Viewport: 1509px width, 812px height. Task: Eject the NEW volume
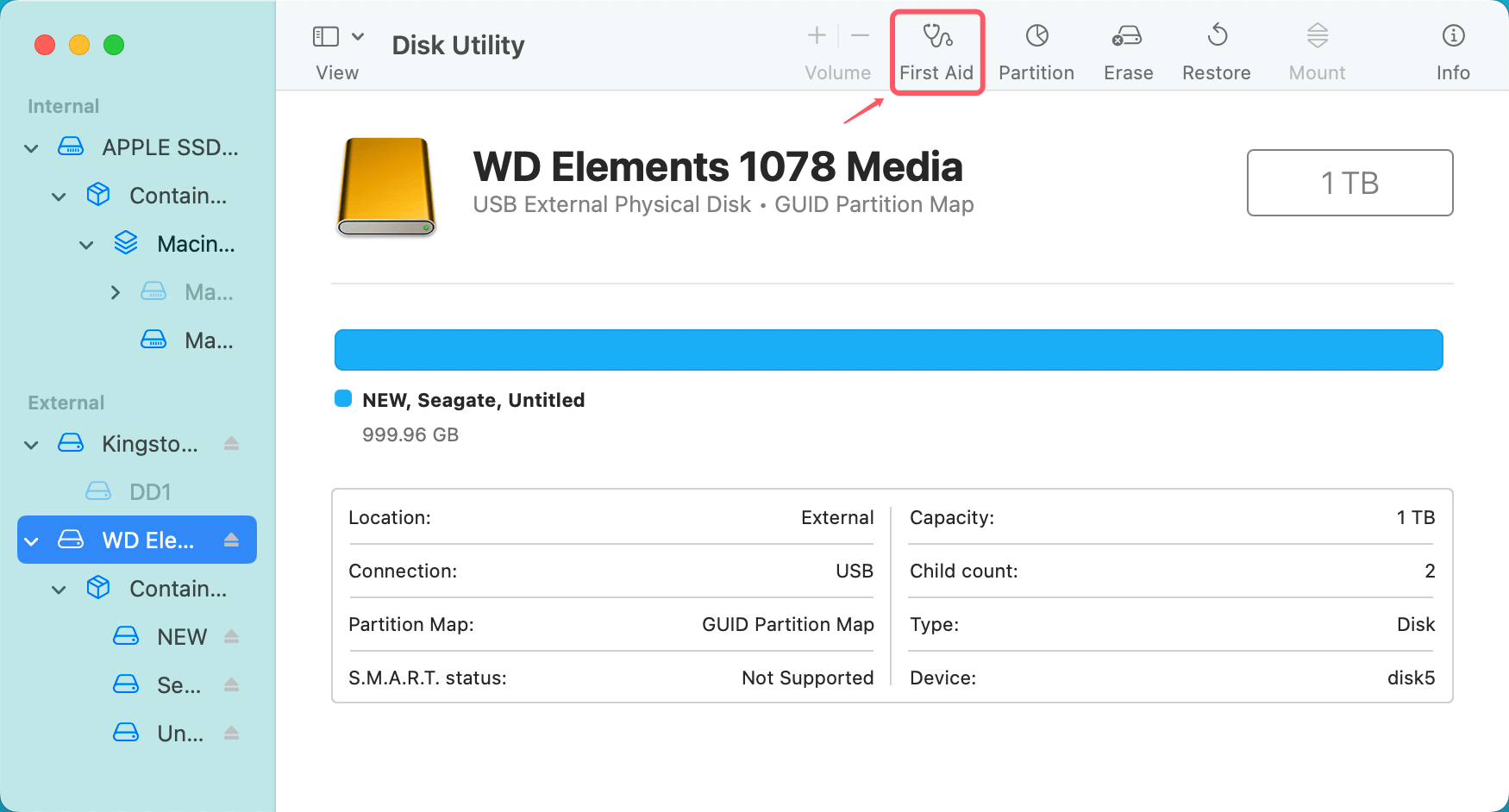click(231, 636)
